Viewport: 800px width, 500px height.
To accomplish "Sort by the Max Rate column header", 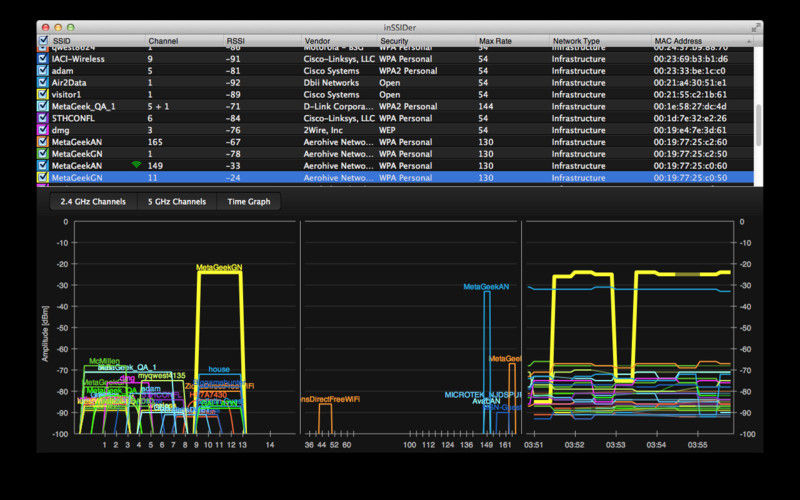I will pyautogui.click(x=495, y=41).
